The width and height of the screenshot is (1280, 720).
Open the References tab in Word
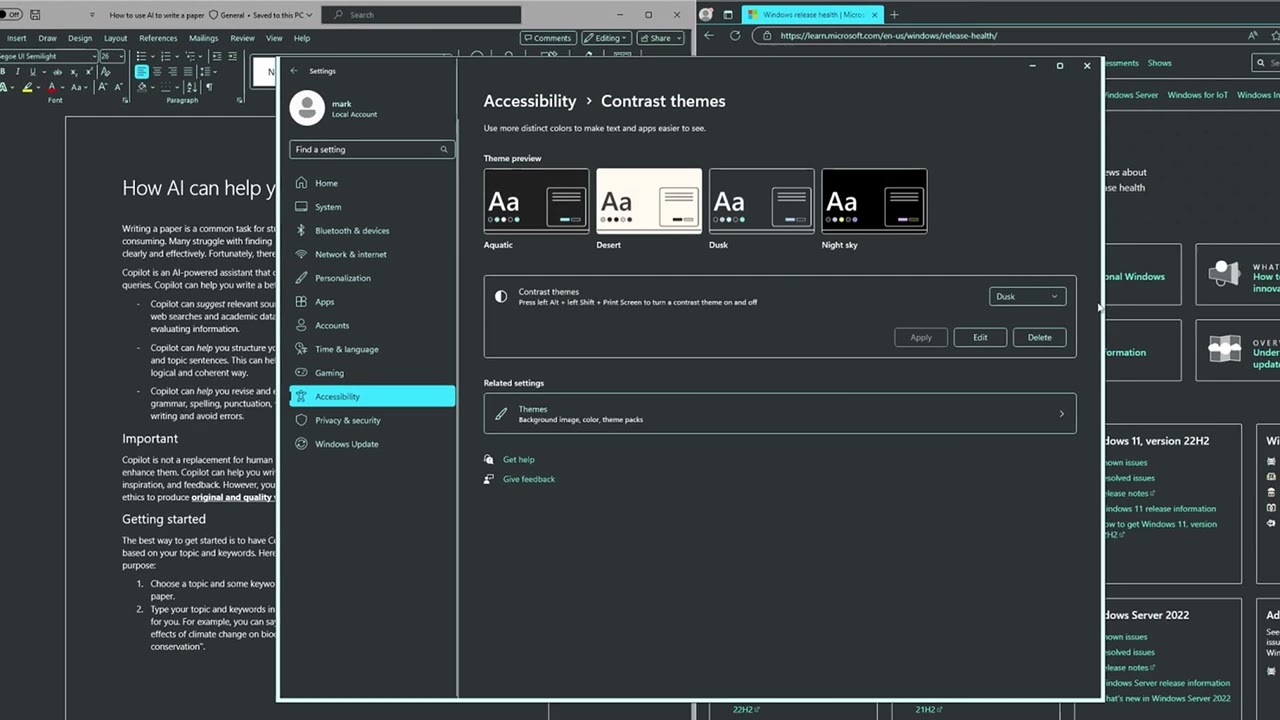click(158, 38)
